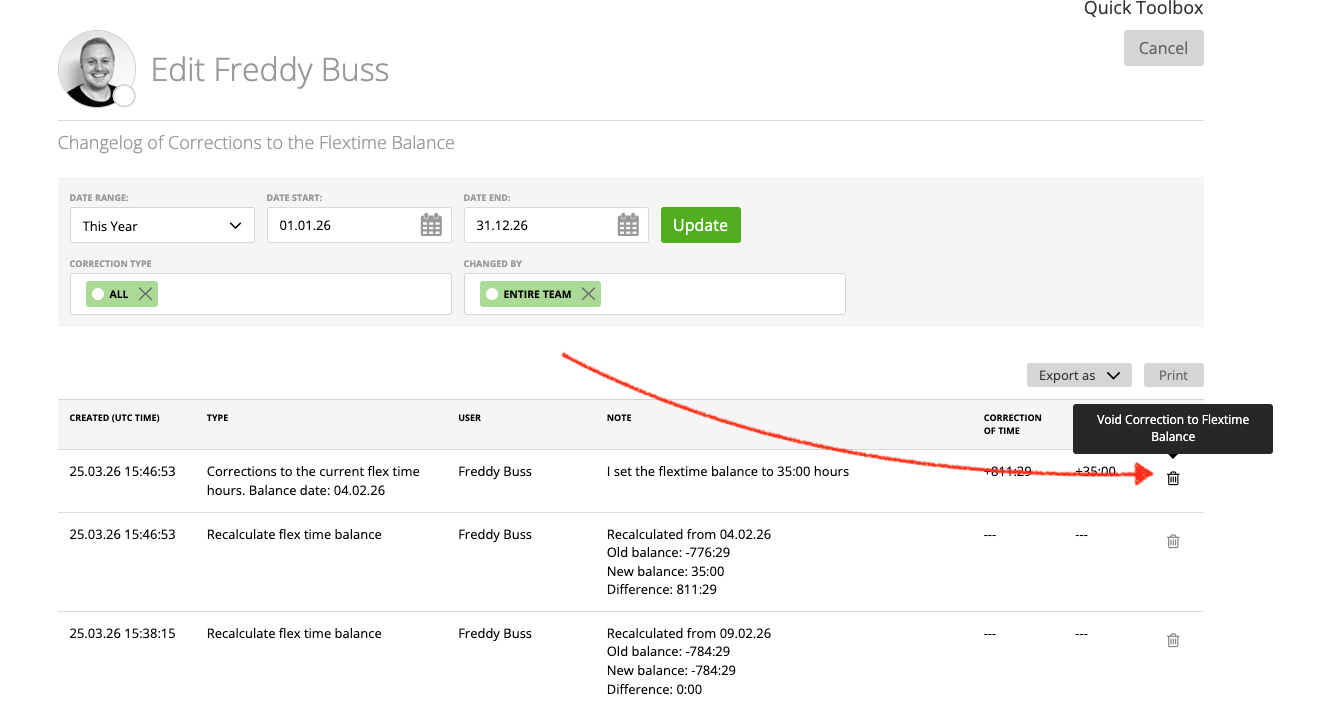This screenshot has height=707, width=1321.
Task: Remove the ALL correction type tag
Action: (145, 294)
